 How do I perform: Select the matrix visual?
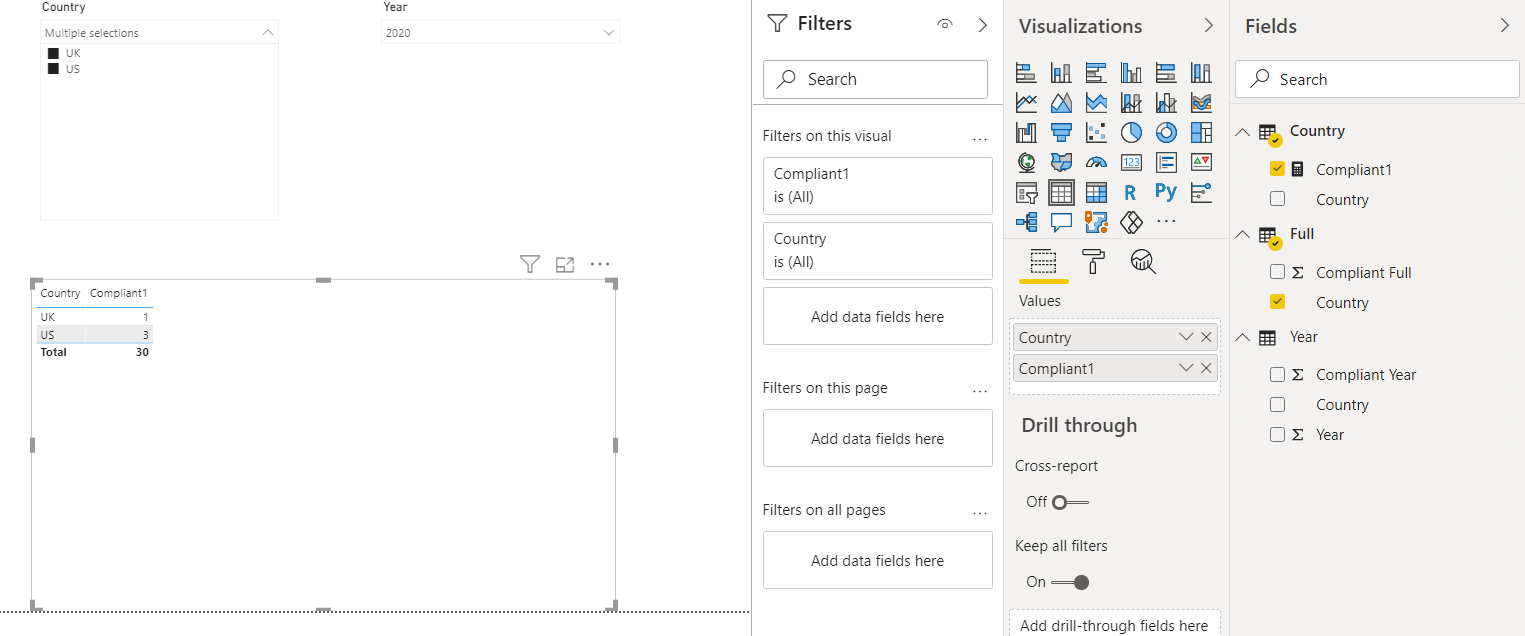[1096, 192]
